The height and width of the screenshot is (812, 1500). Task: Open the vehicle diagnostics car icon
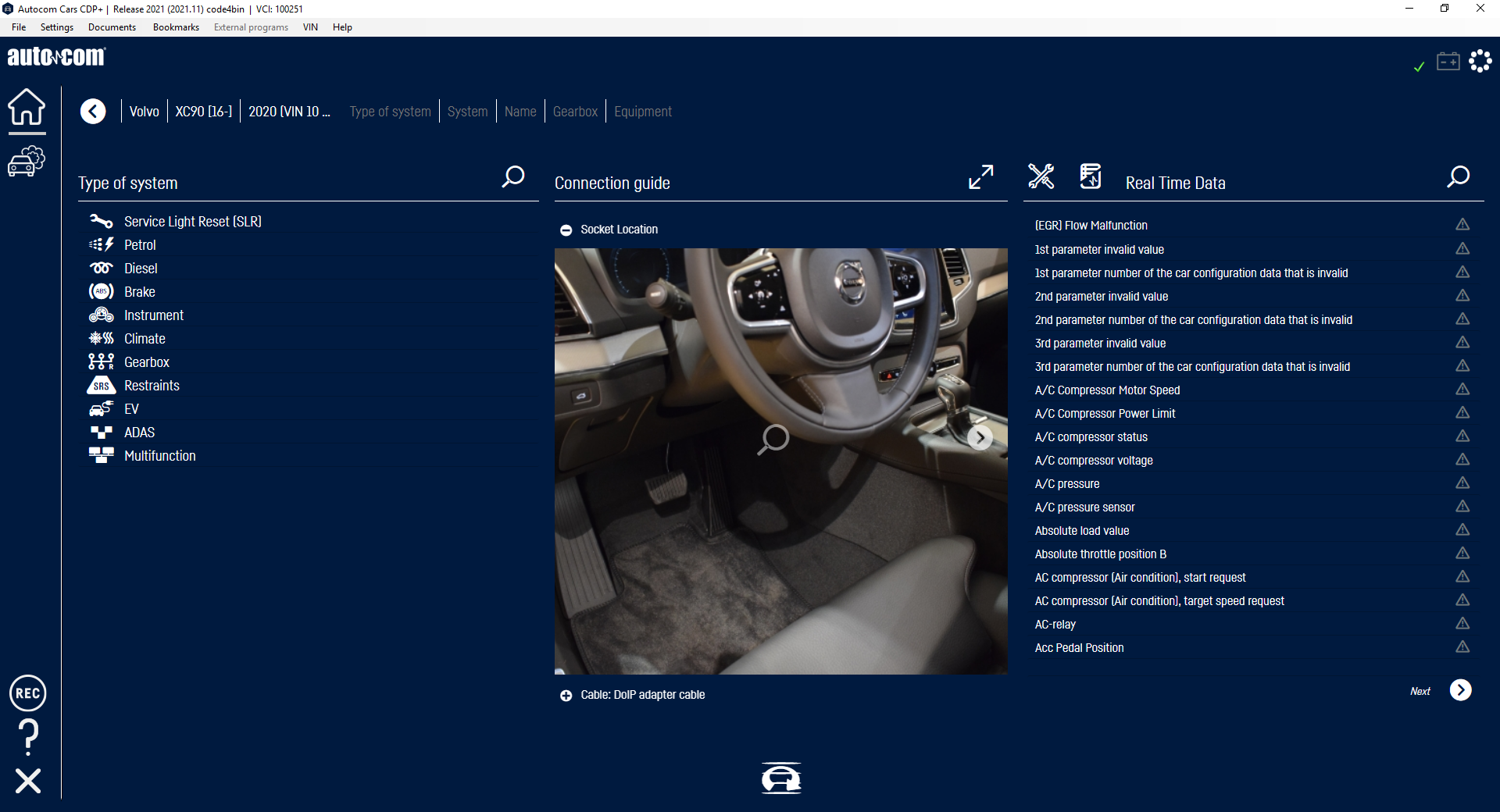pyautogui.click(x=27, y=162)
